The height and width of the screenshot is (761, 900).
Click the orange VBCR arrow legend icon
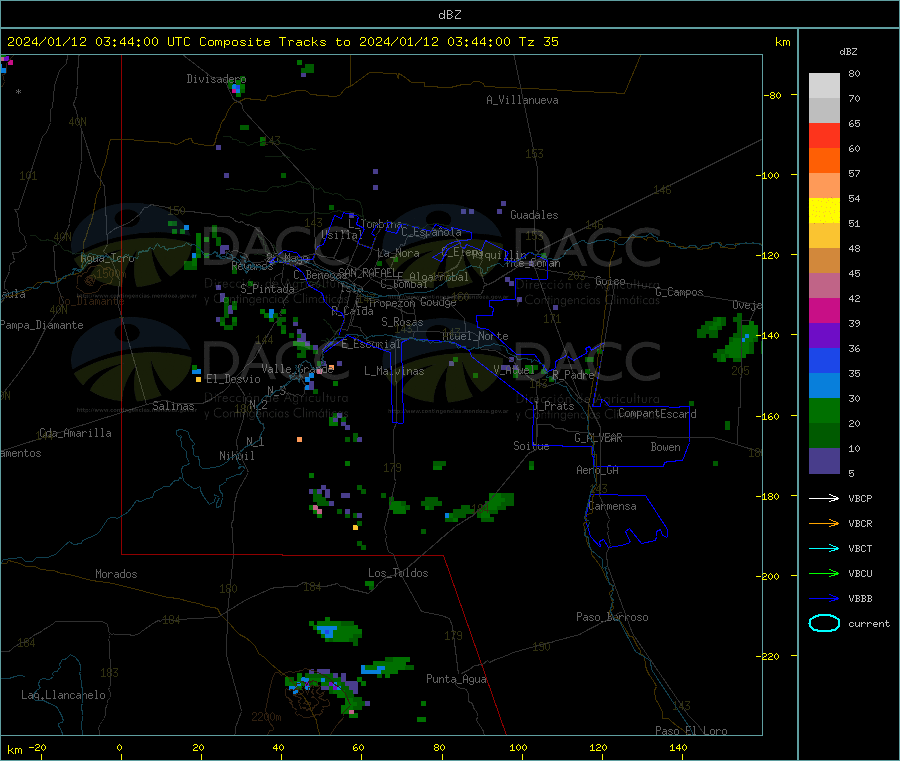click(x=824, y=523)
